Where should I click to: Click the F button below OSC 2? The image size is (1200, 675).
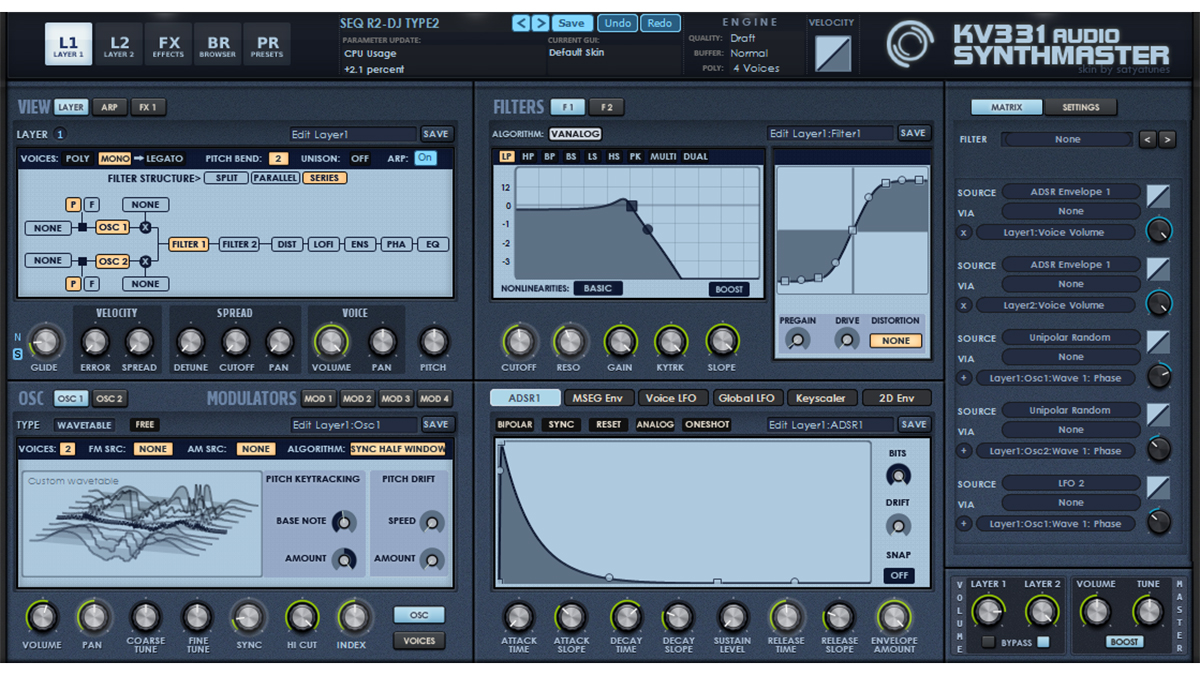tap(91, 284)
